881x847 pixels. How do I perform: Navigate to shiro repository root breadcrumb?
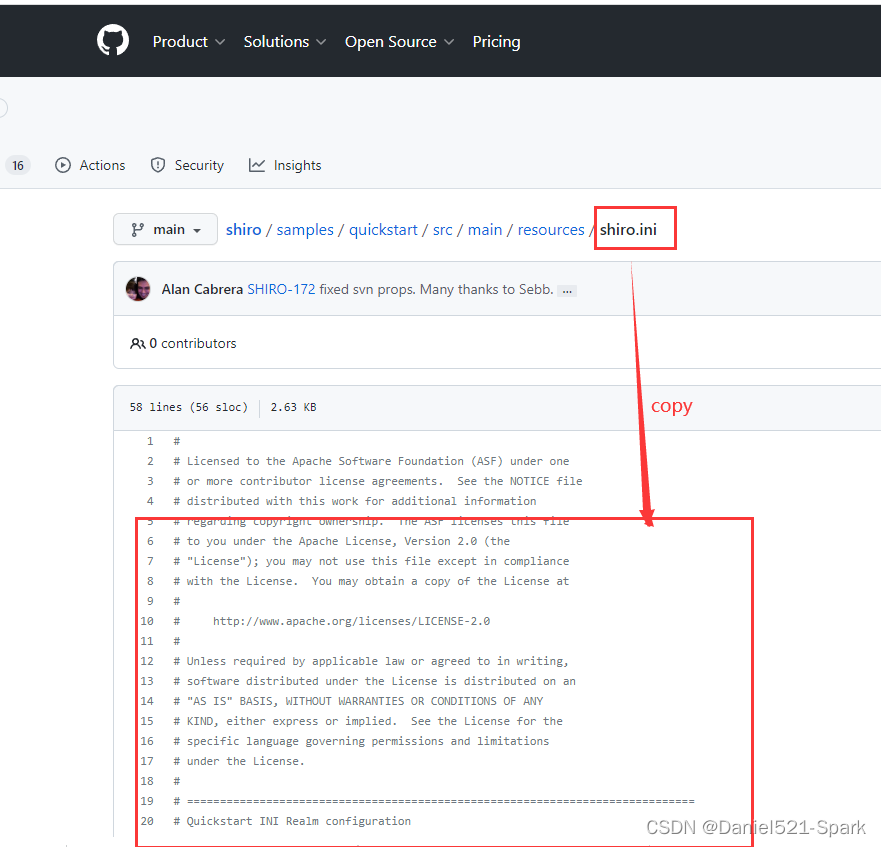click(243, 230)
